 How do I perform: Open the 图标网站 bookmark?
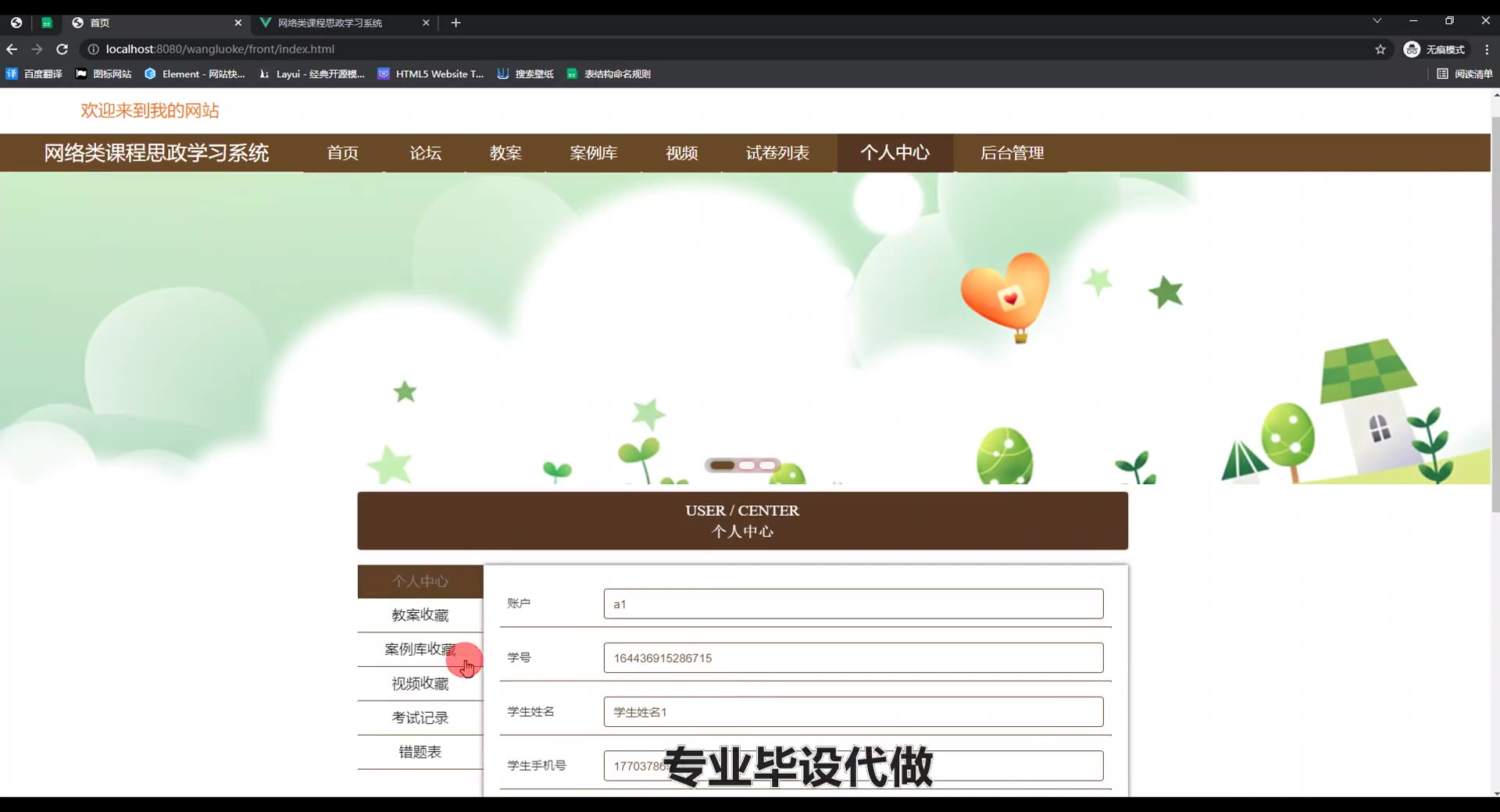click(x=103, y=73)
